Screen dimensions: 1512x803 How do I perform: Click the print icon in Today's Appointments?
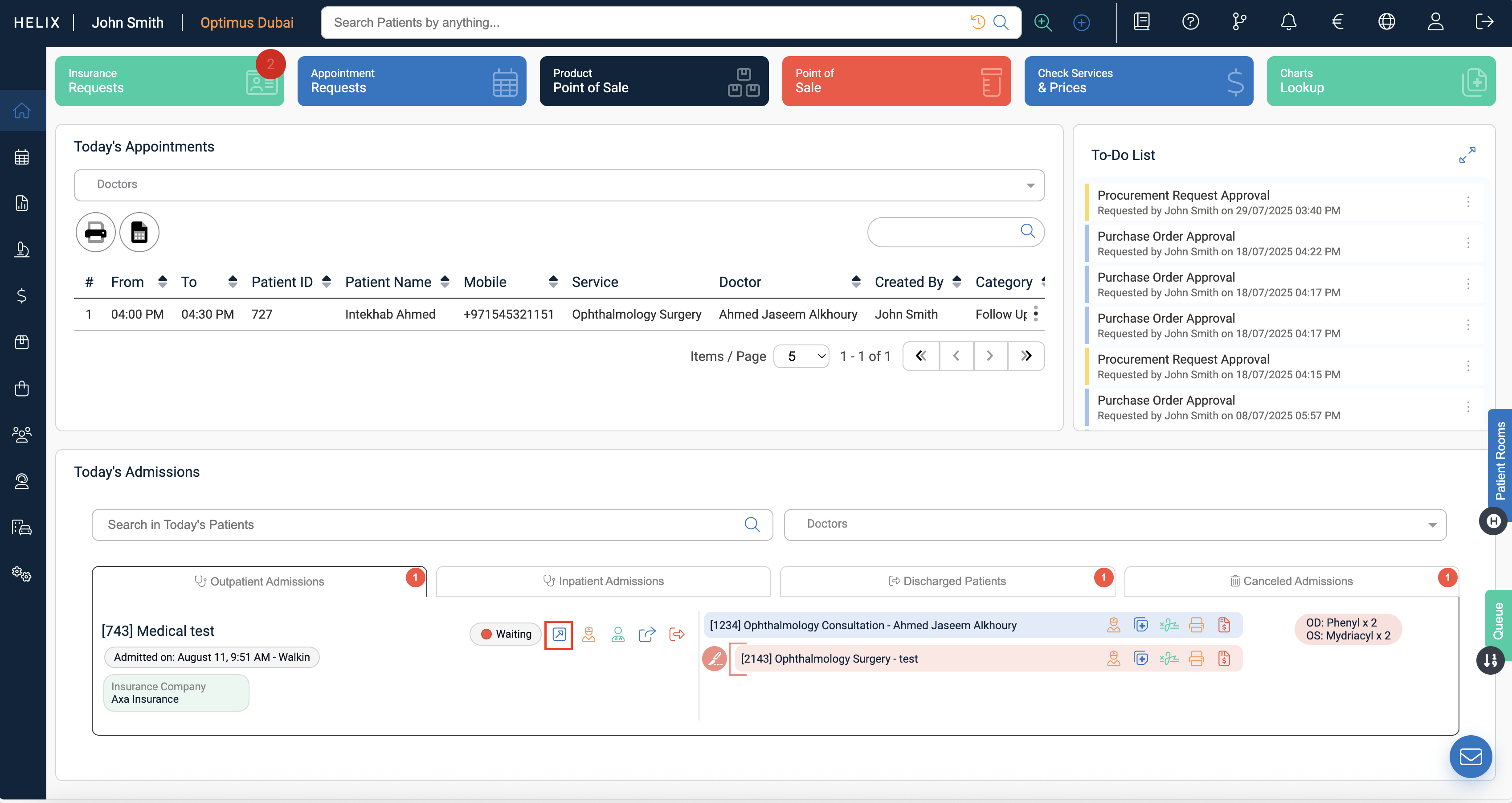pyautogui.click(x=95, y=233)
